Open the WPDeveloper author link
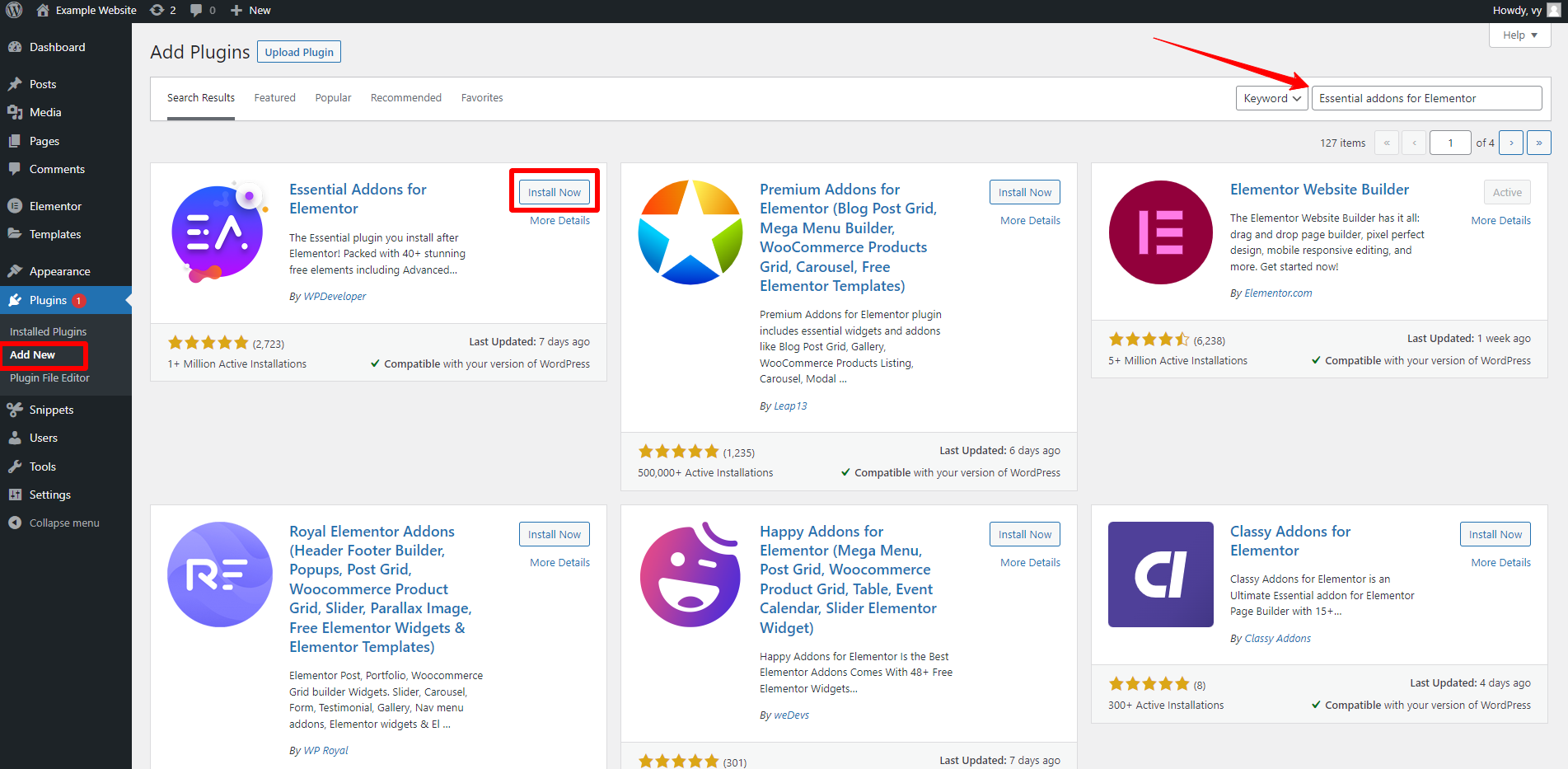The height and width of the screenshot is (769, 1568). pyautogui.click(x=335, y=296)
